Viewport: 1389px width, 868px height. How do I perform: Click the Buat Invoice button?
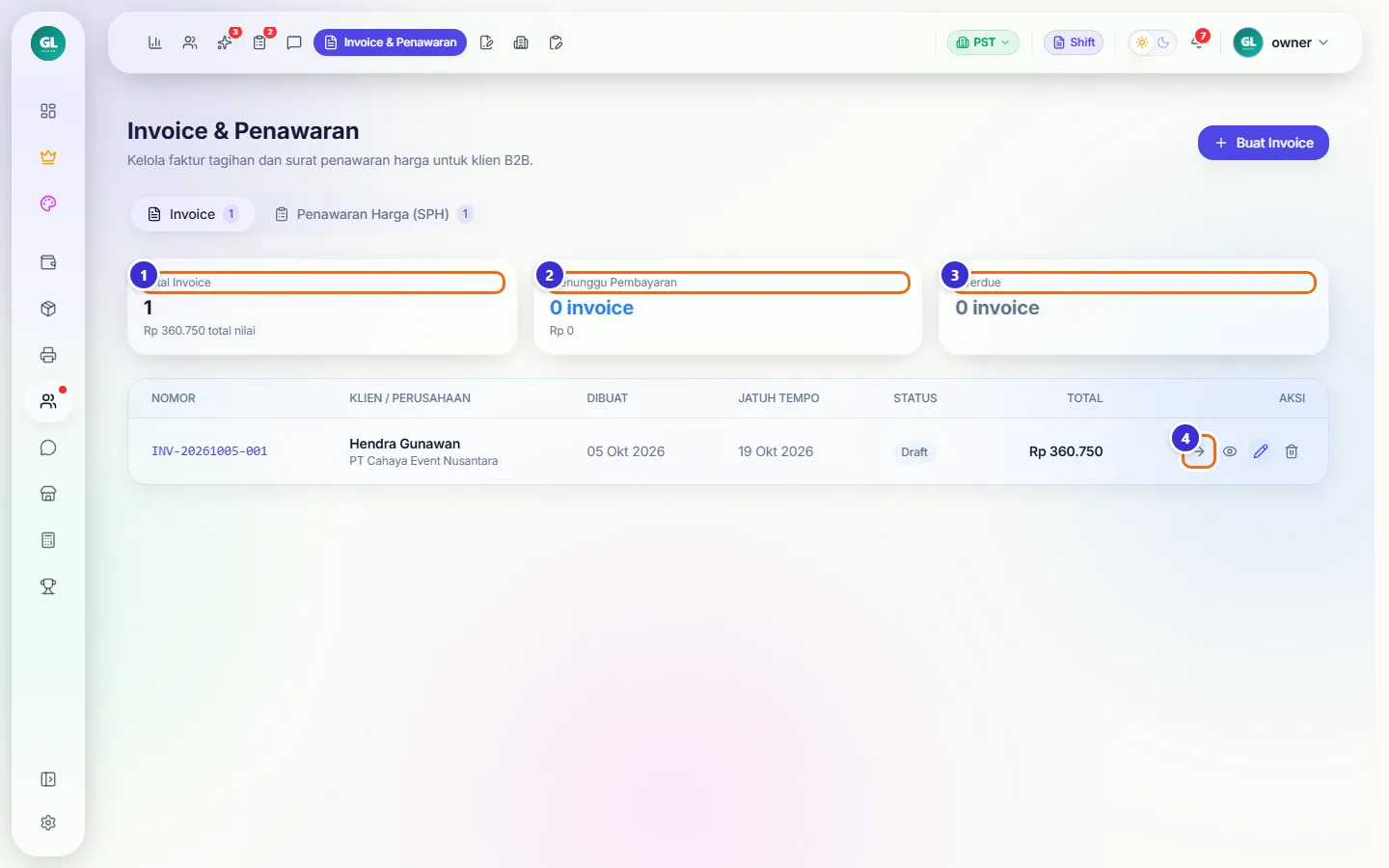click(x=1264, y=143)
